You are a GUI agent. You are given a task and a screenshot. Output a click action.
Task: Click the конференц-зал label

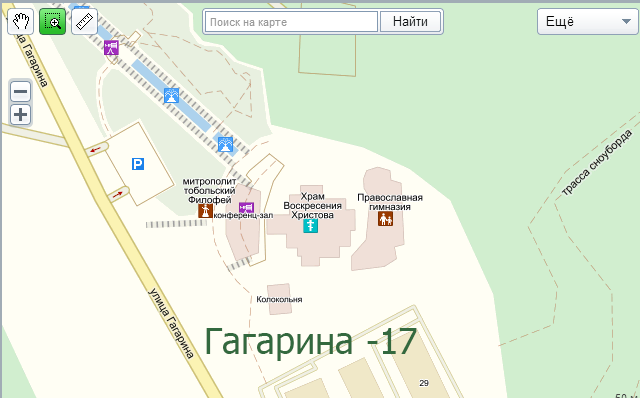[243, 216]
